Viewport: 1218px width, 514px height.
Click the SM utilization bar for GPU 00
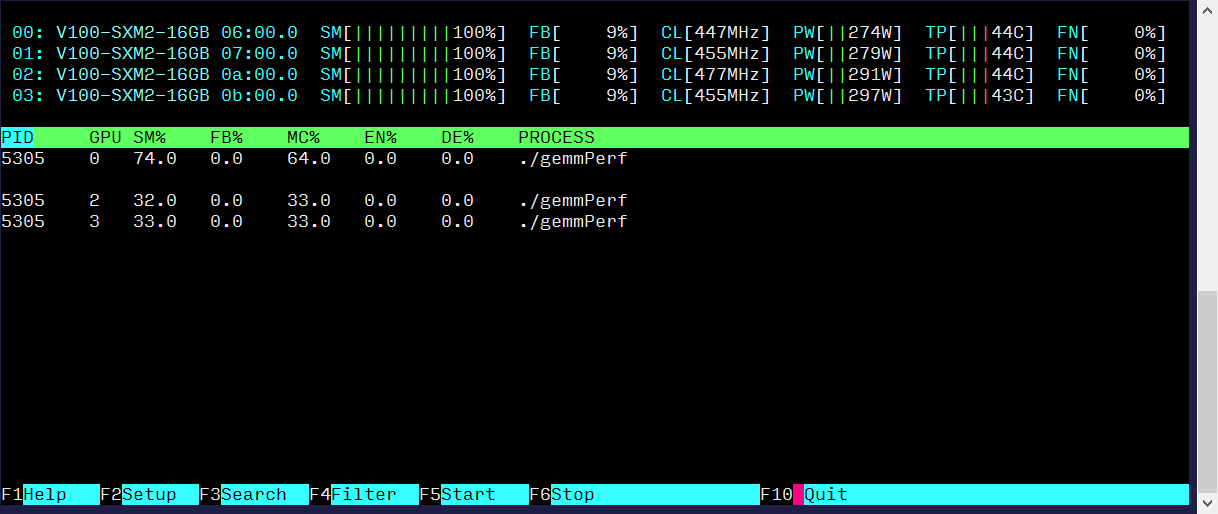413,32
